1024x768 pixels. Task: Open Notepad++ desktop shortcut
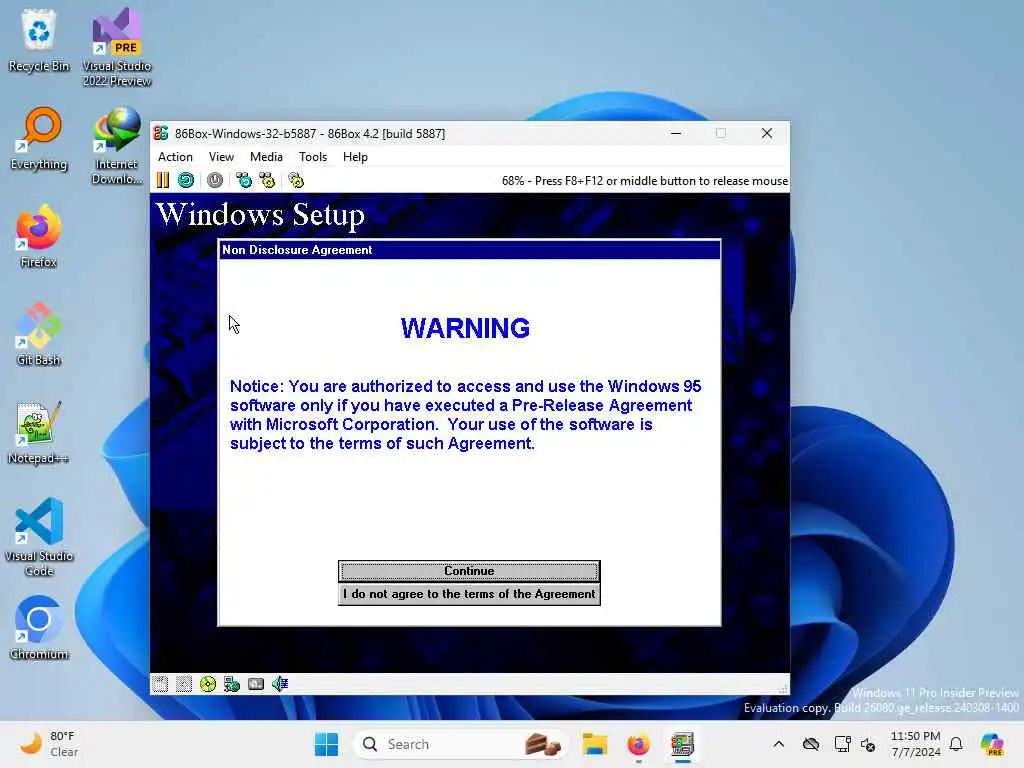39,433
